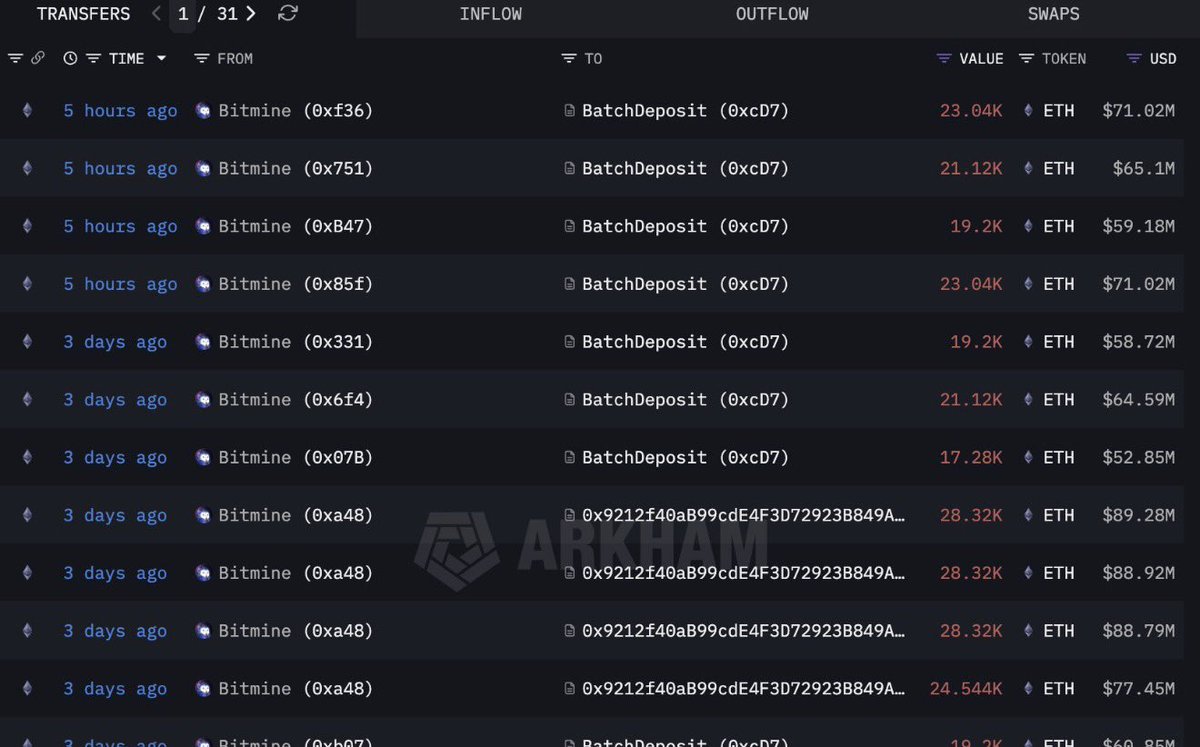This screenshot has width=1200, height=747.
Task: Open the leftmost filter icon in header
Action: tap(15, 59)
